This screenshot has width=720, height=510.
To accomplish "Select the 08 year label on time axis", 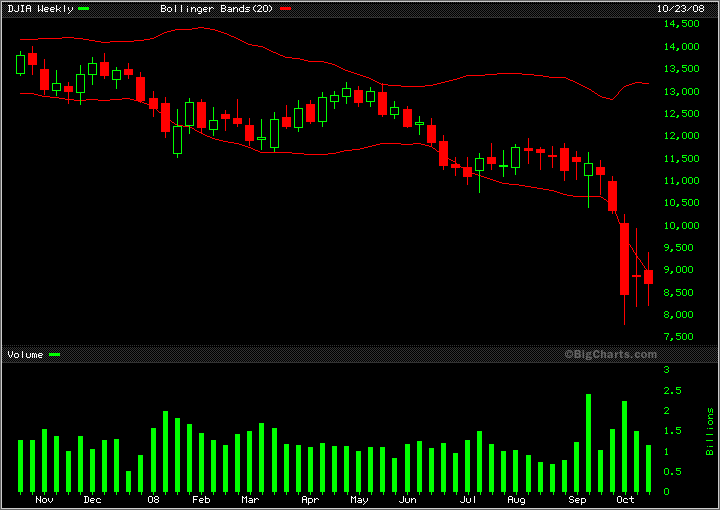I will pyautogui.click(x=153, y=499).
